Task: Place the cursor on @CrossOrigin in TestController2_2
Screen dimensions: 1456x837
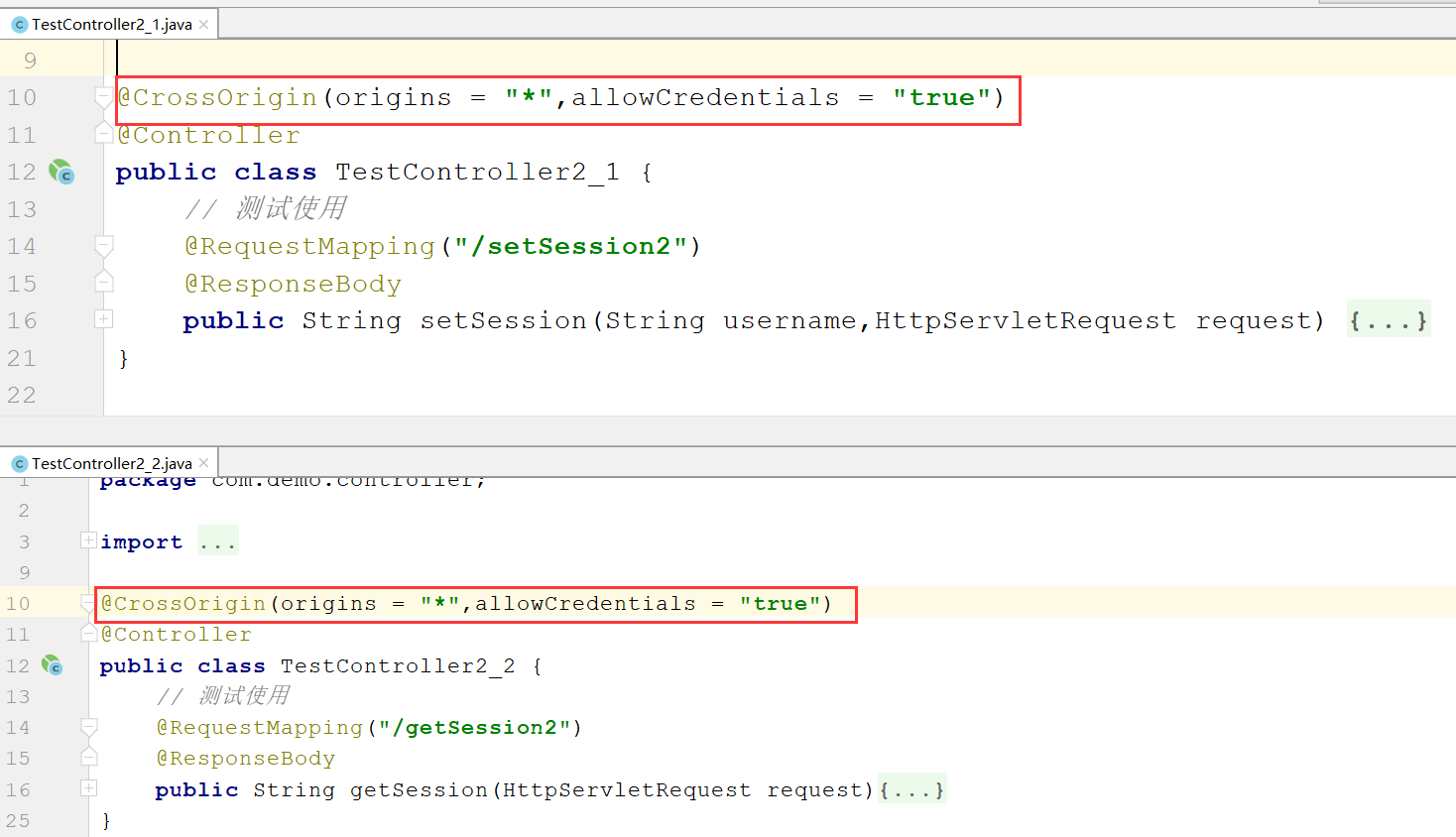Action: click(183, 603)
